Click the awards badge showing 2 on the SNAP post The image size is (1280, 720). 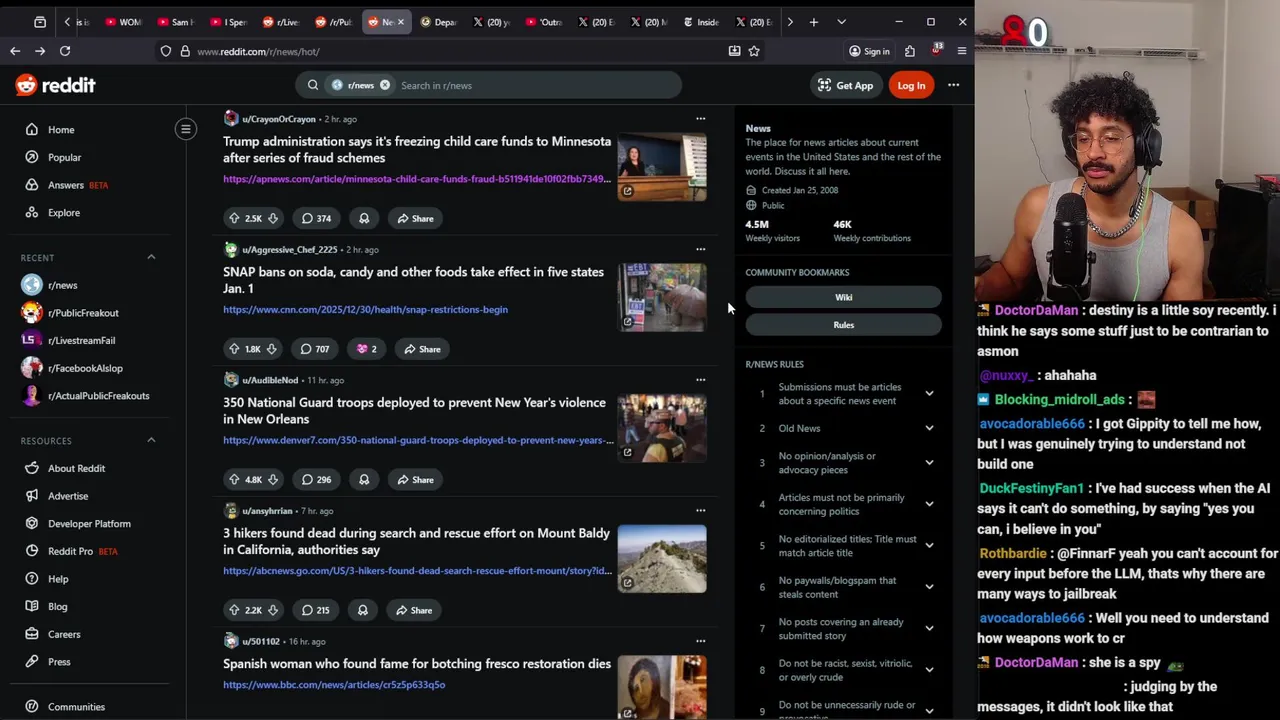pyautogui.click(x=366, y=349)
